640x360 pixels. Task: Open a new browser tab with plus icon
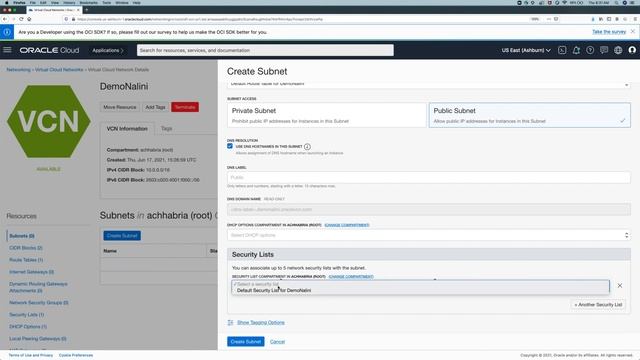pyautogui.click(x=86, y=10)
